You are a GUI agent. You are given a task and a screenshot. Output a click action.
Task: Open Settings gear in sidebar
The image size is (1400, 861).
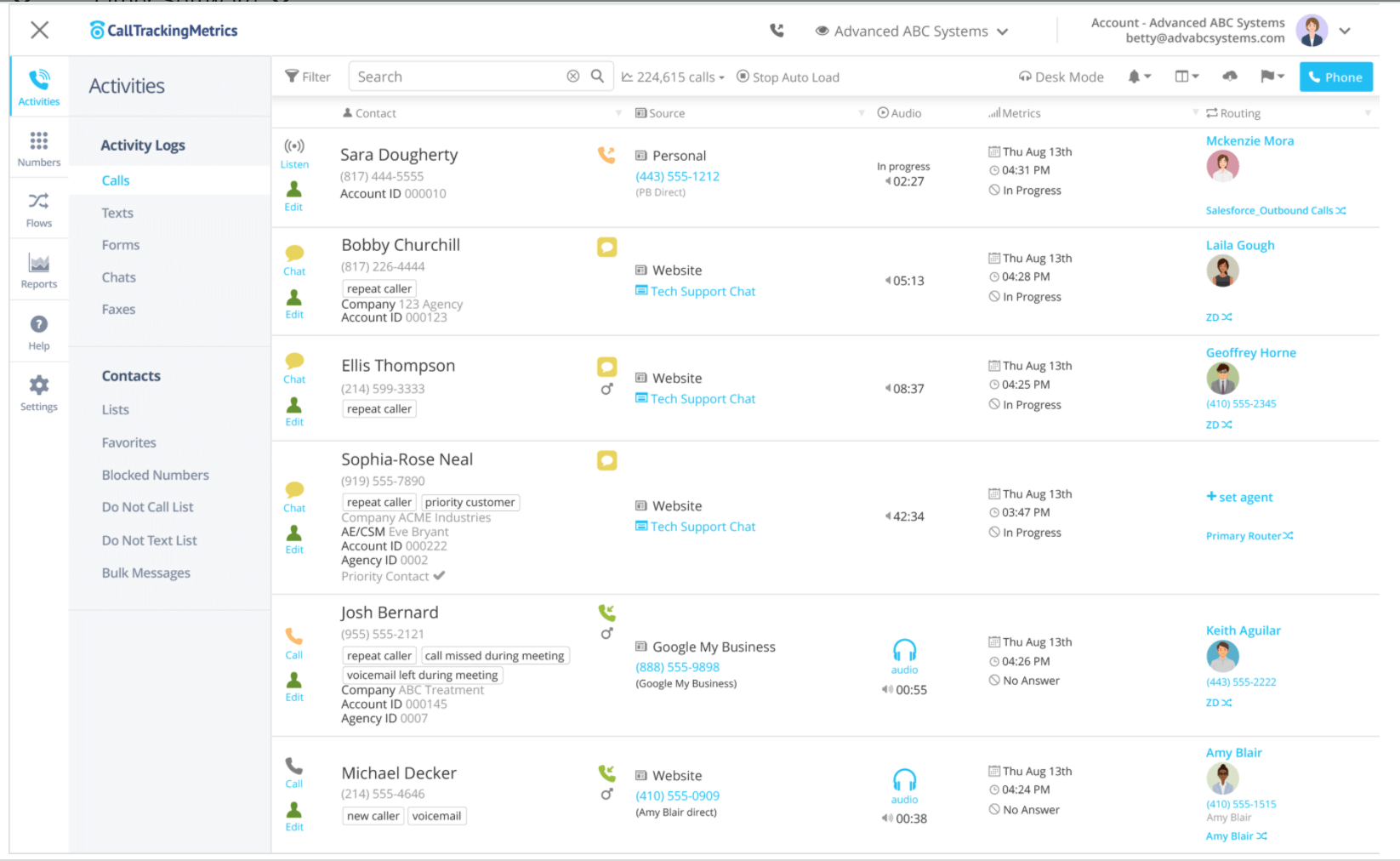(39, 392)
